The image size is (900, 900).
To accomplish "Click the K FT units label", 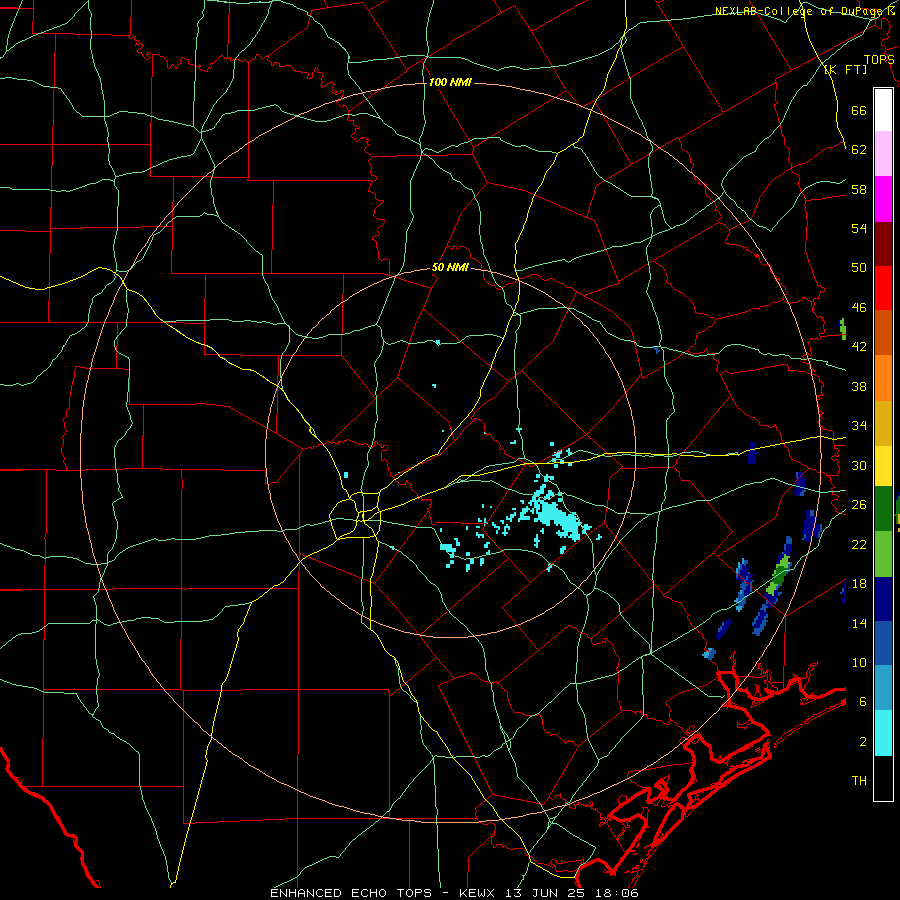I will click(x=845, y=69).
